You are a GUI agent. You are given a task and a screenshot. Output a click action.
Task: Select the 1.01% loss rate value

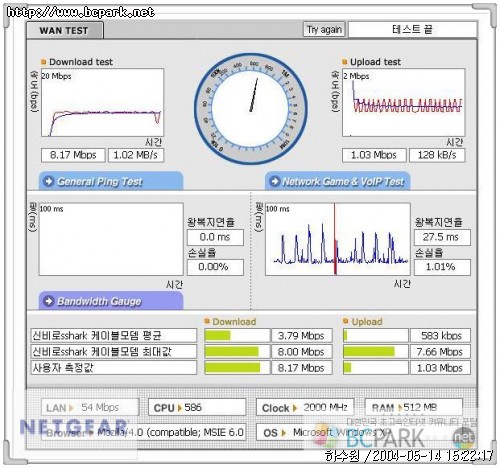point(442,267)
